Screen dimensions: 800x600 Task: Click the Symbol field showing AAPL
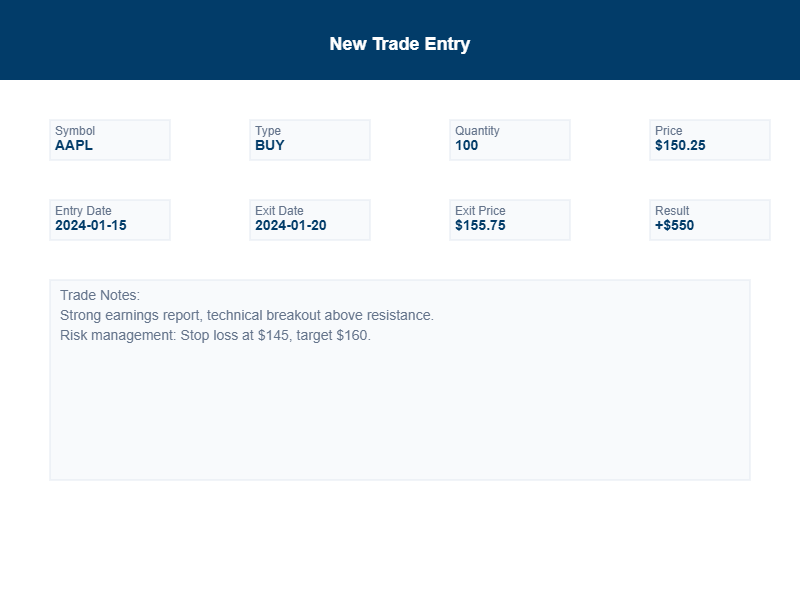(109, 140)
